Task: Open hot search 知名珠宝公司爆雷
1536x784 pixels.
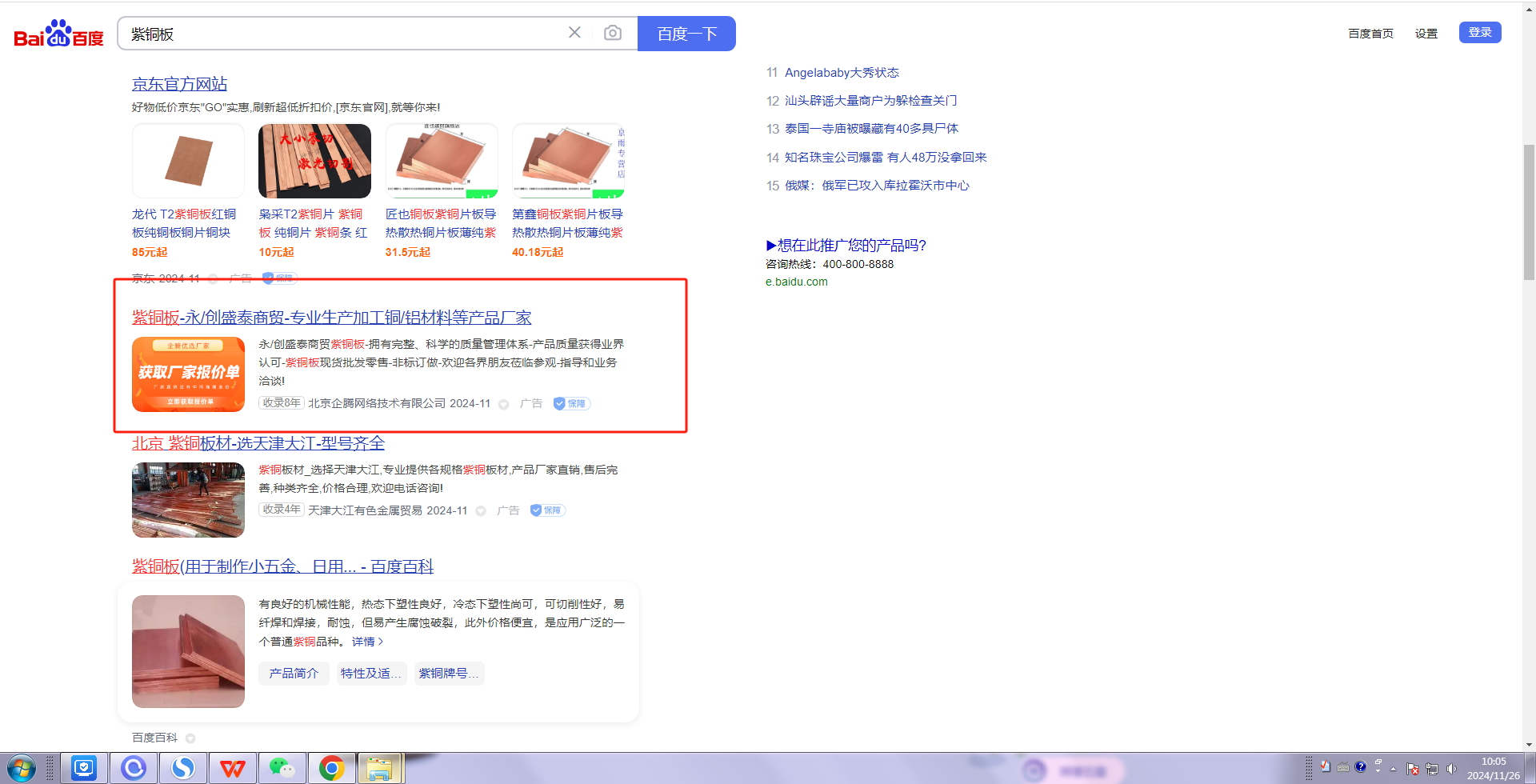Action: [886, 158]
